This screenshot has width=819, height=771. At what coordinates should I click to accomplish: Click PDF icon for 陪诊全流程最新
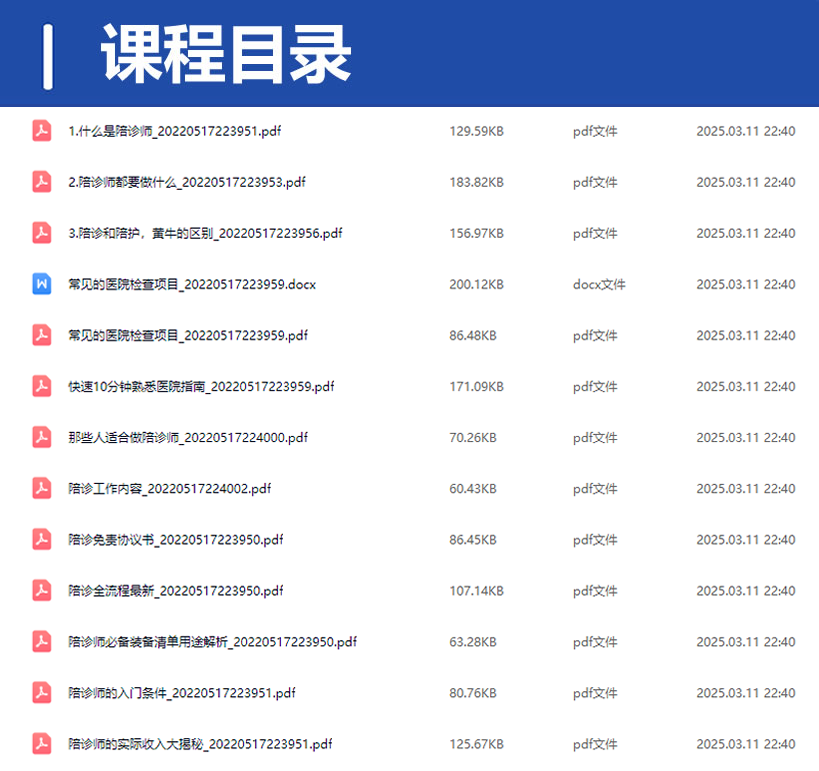pyautogui.click(x=42, y=590)
